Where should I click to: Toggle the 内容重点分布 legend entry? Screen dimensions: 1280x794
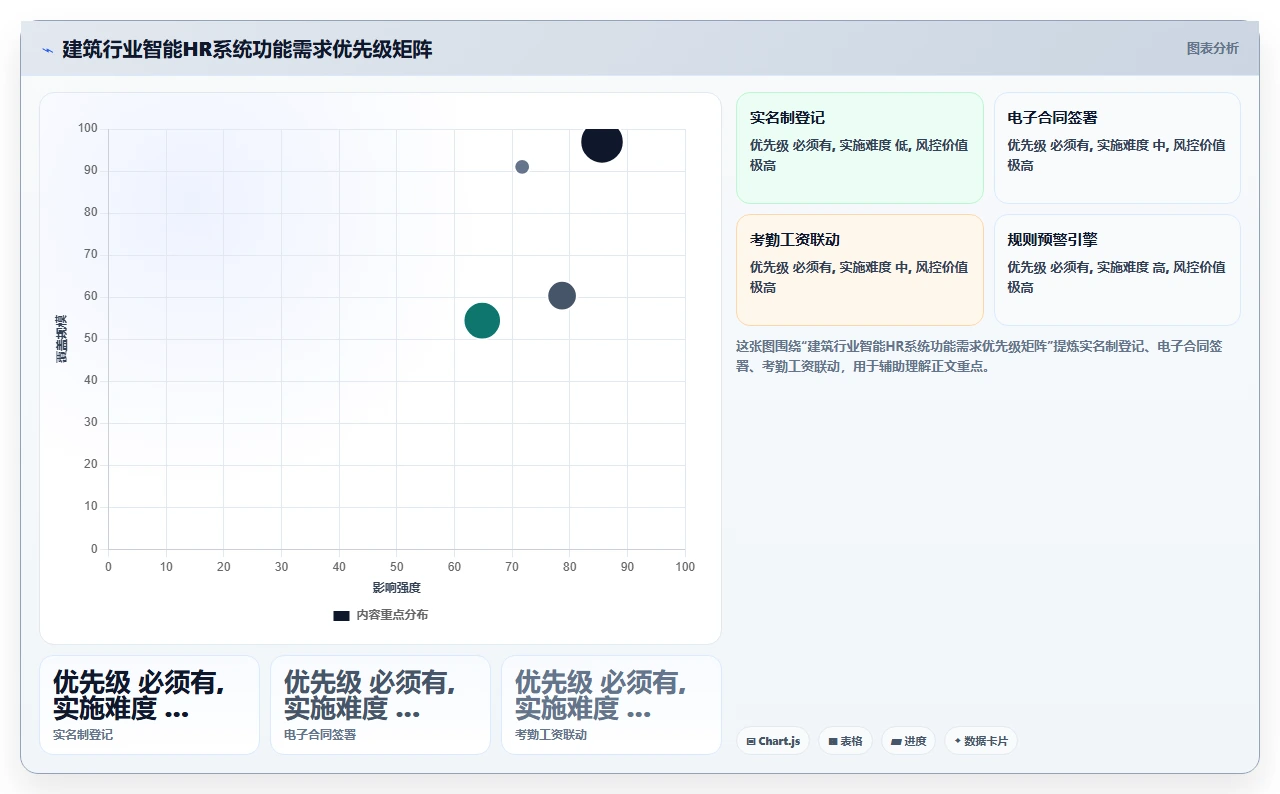click(x=380, y=615)
